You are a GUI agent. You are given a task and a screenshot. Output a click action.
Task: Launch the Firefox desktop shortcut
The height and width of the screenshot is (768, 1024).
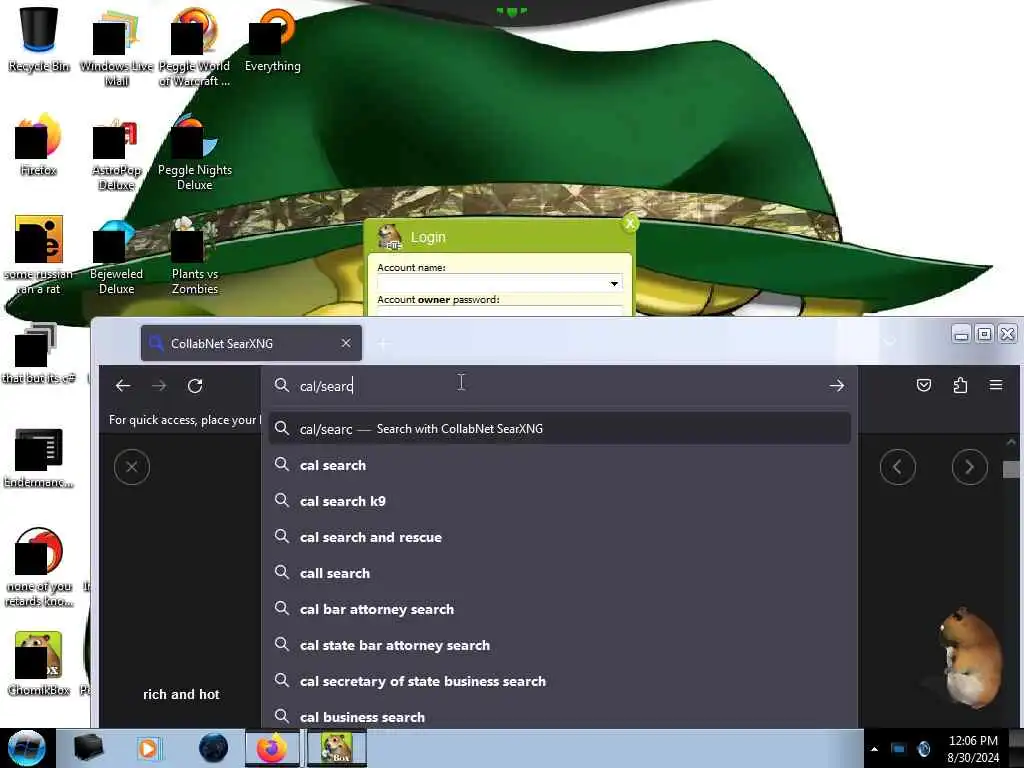[x=39, y=145]
